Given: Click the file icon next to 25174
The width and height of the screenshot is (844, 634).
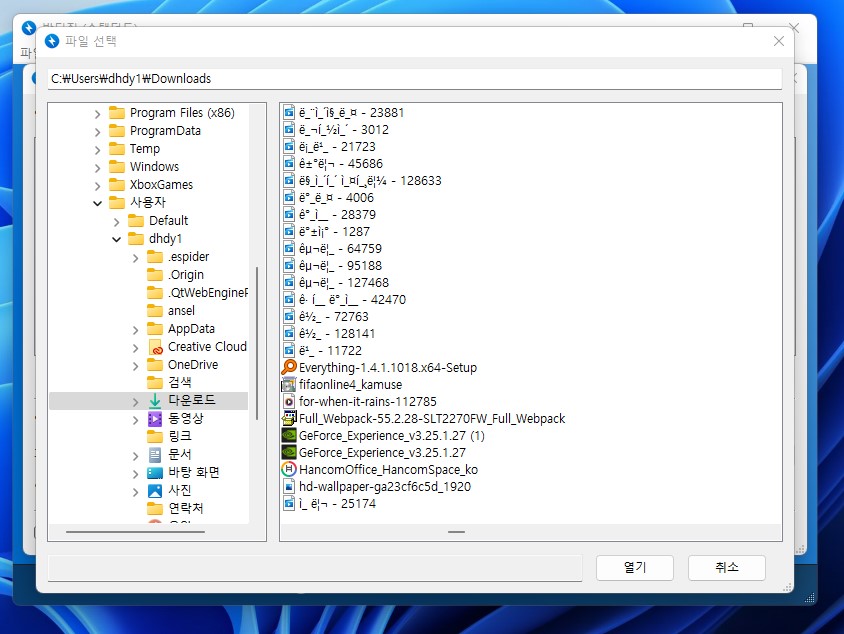Looking at the screenshot, I should [289, 504].
